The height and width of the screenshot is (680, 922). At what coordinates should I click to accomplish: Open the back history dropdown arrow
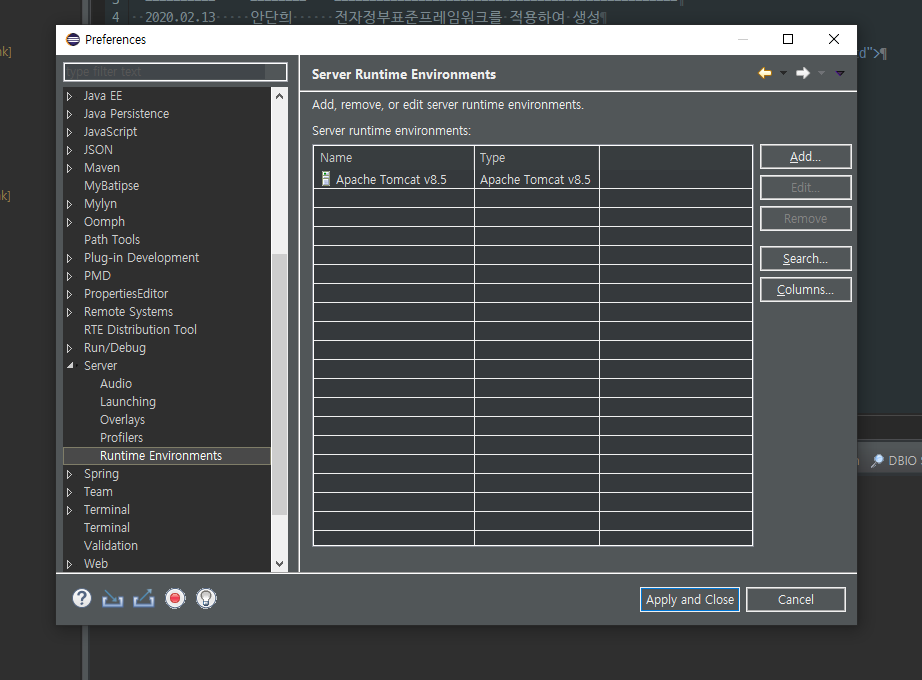click(783, 73)
